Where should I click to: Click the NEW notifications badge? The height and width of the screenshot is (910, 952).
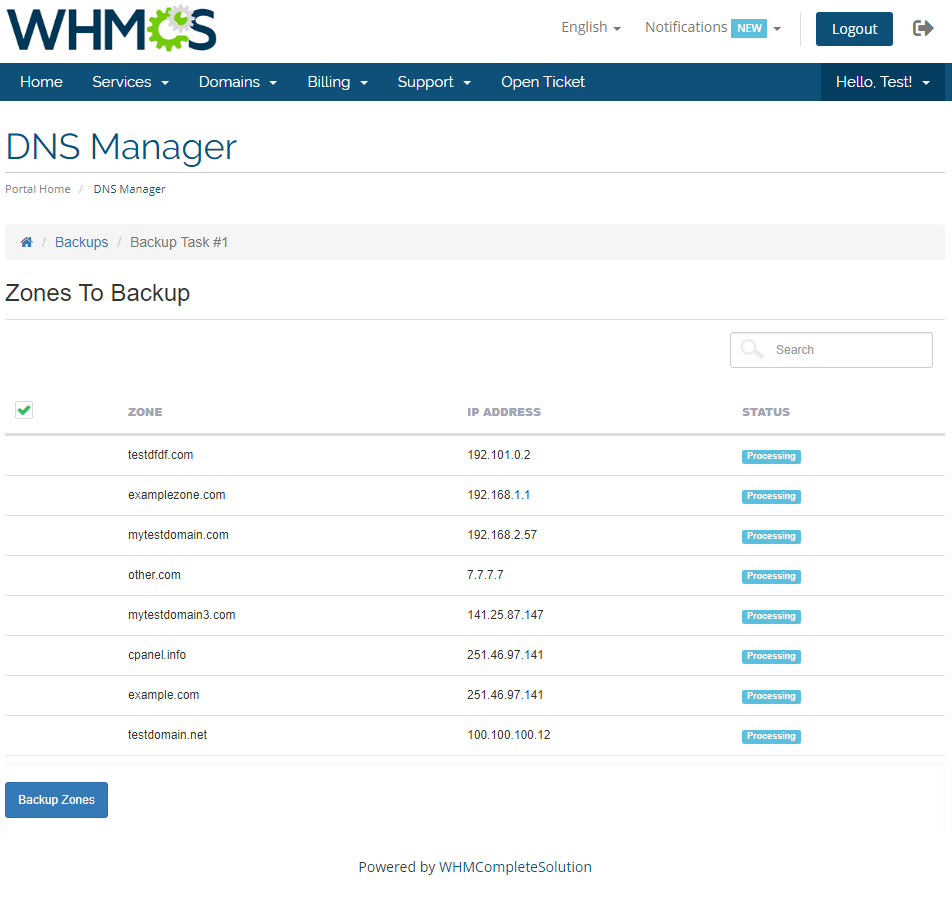click(x=749, y=28)
